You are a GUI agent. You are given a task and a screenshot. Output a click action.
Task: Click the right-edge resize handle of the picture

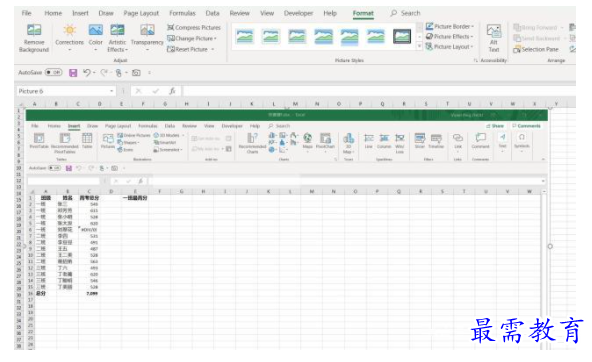tap(550, 246)
